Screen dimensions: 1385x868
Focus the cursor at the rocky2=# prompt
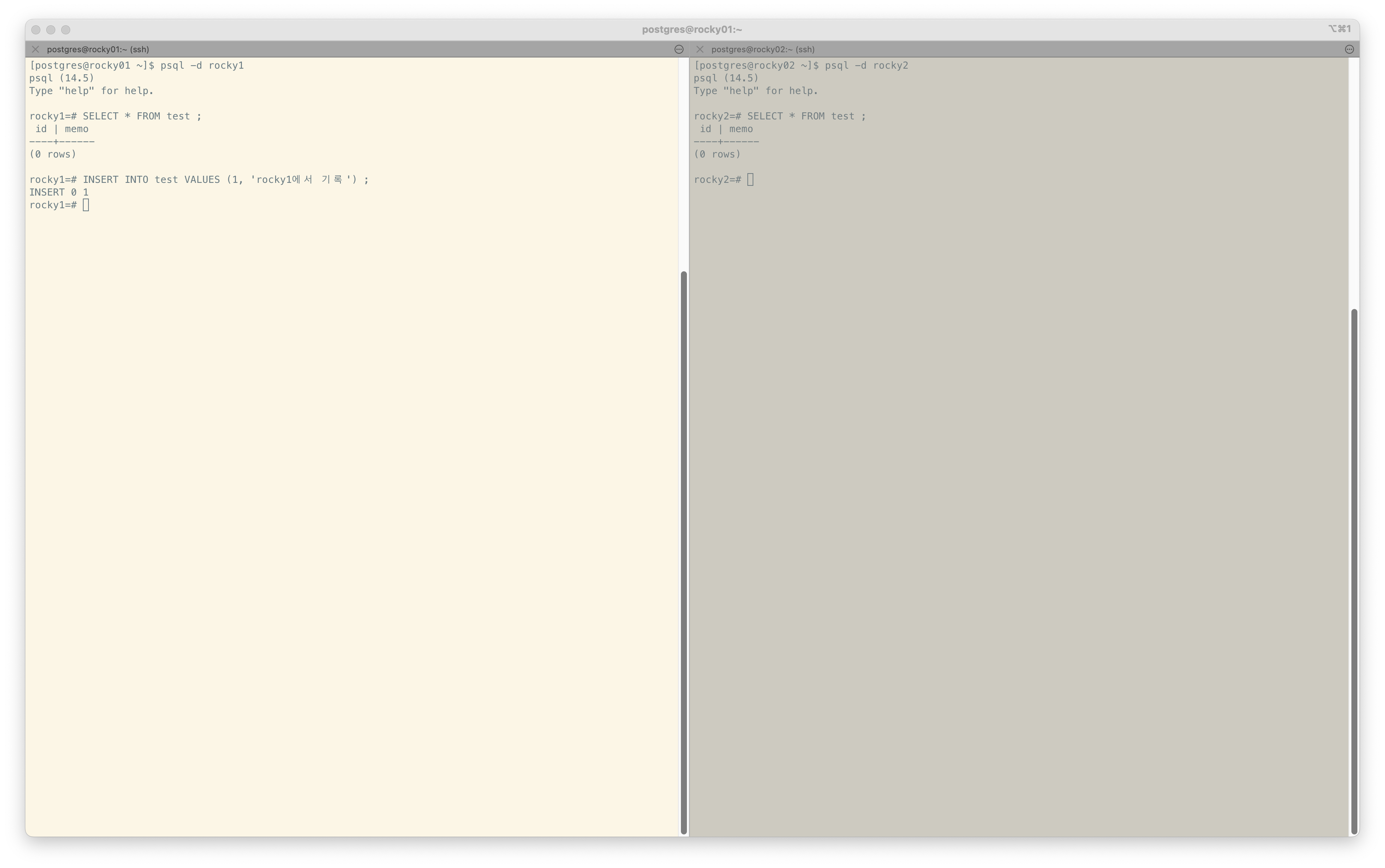(x=750, y=180)
